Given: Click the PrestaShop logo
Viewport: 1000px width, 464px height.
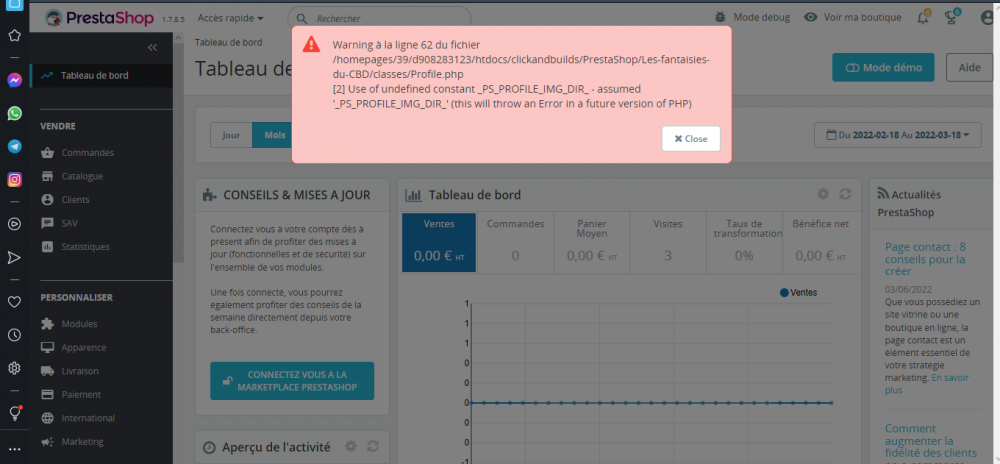Looking at the screenshot, I should [x=99, y=17].
